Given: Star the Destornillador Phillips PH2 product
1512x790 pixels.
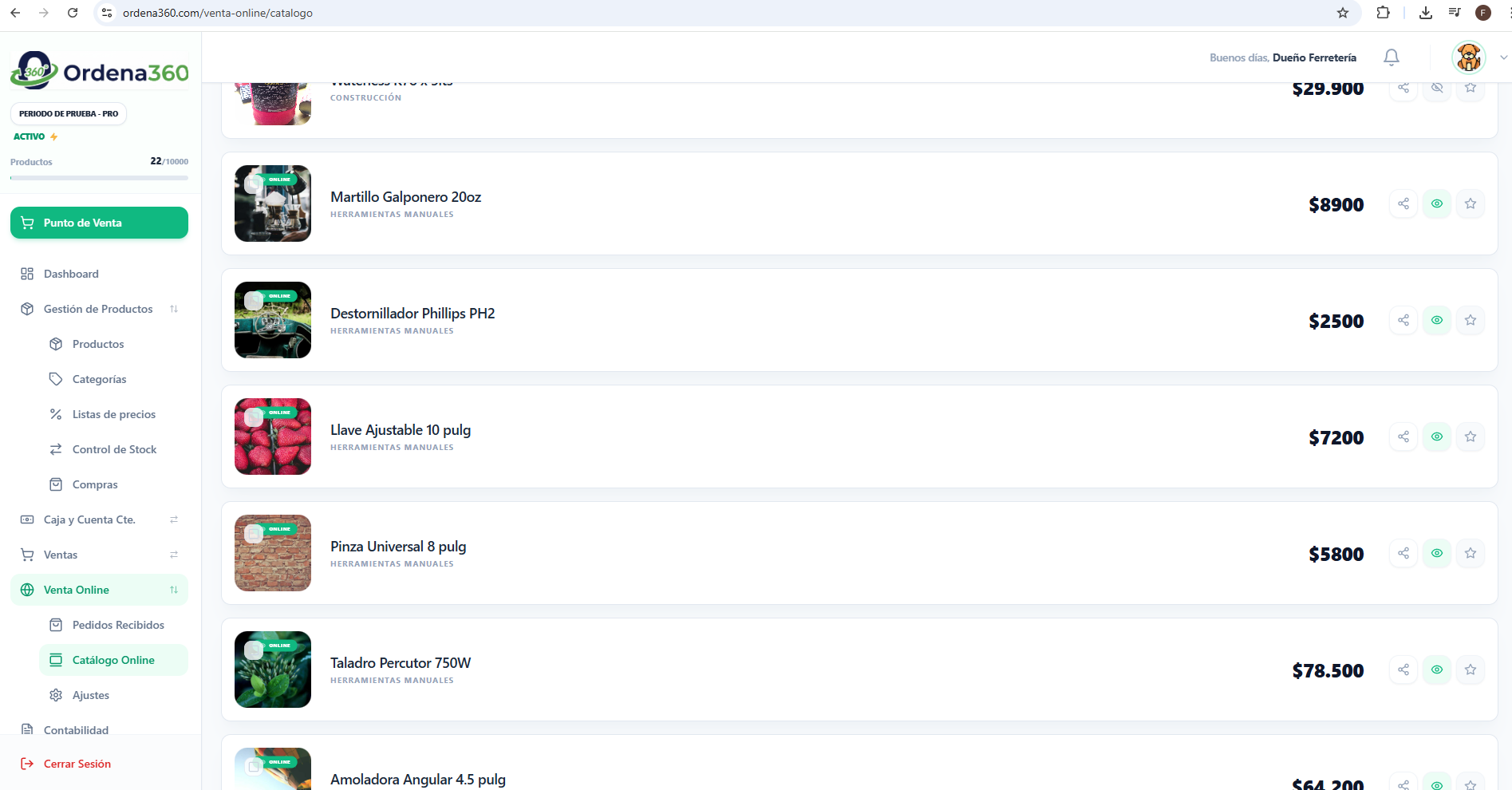Looking at the screenshot, I should click(1471, 320).
